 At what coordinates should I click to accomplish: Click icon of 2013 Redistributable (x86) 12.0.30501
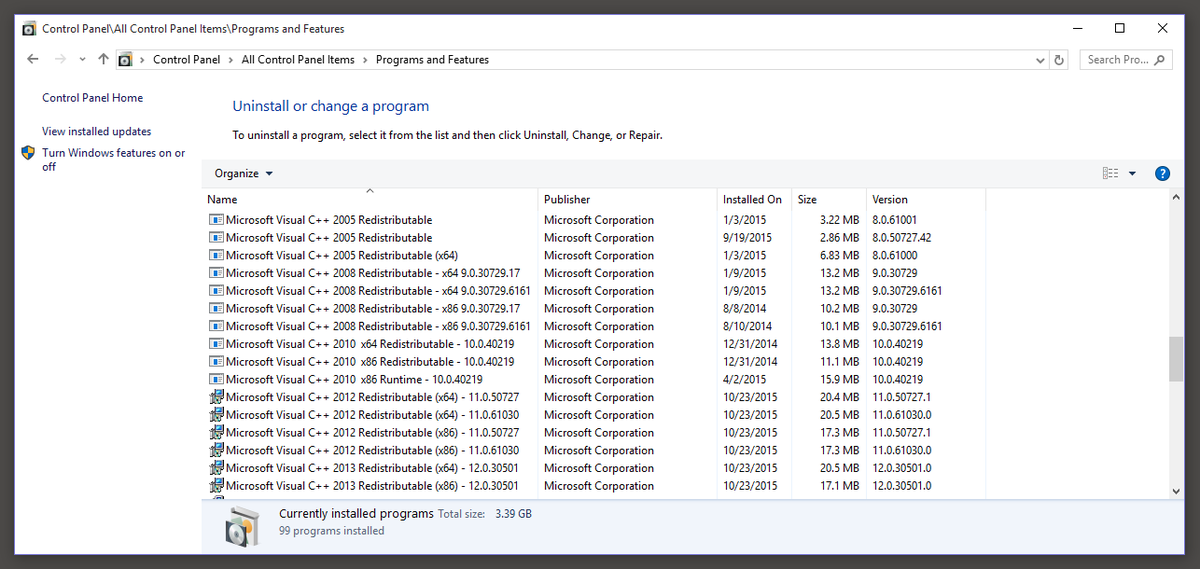point(216,486)
